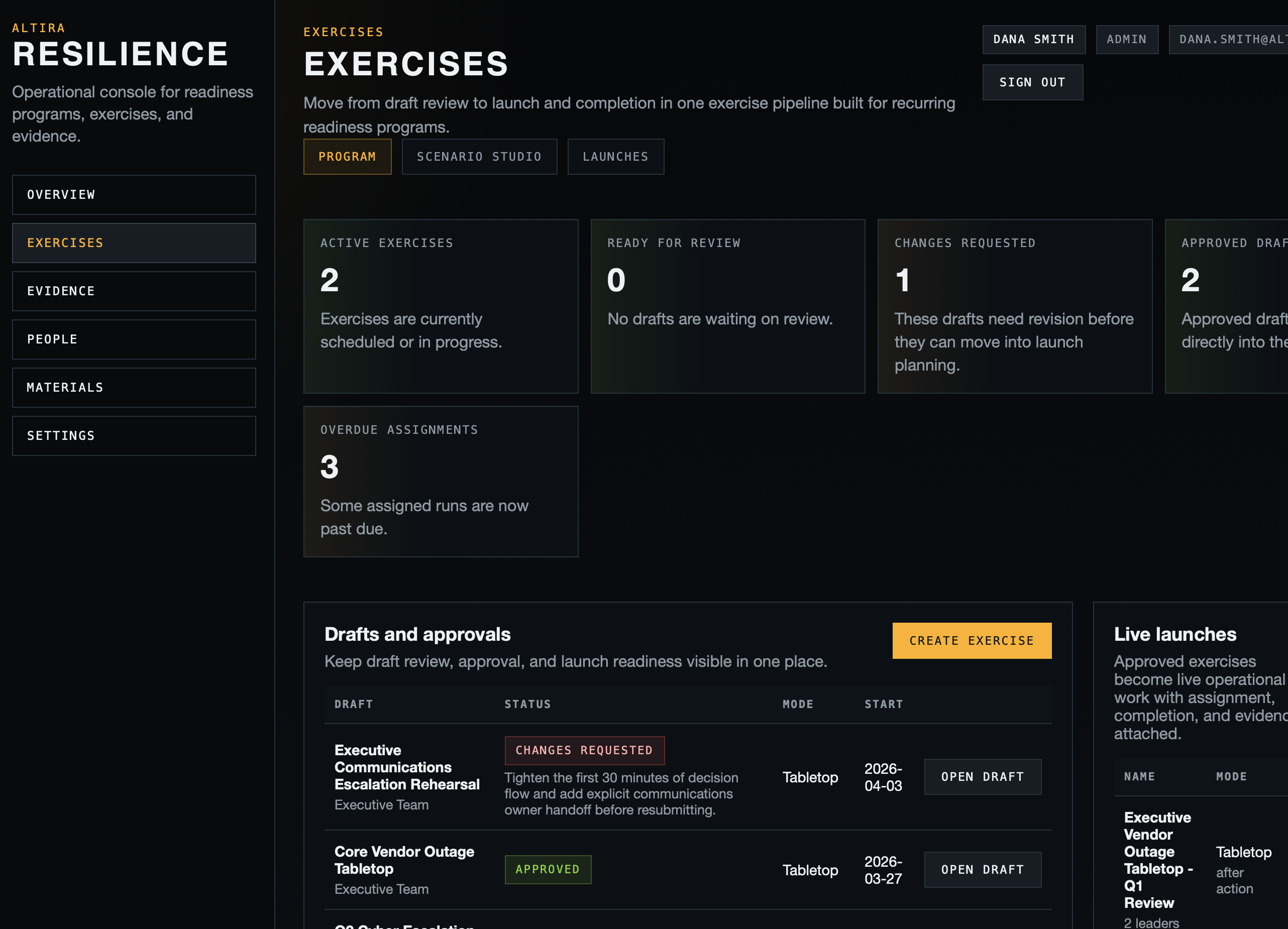Click the Approved status badge
This screenshot has width=1288, height=929.
548,869
